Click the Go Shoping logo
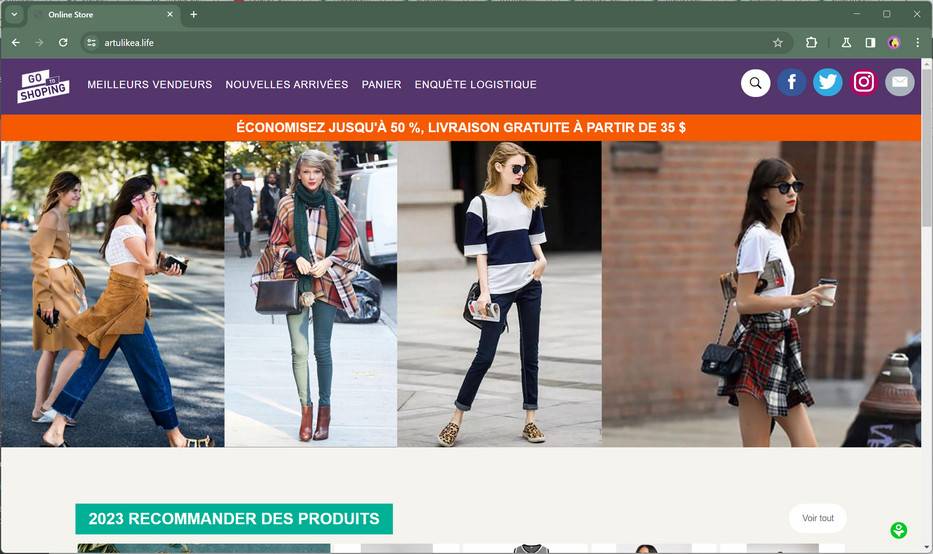 43,86
